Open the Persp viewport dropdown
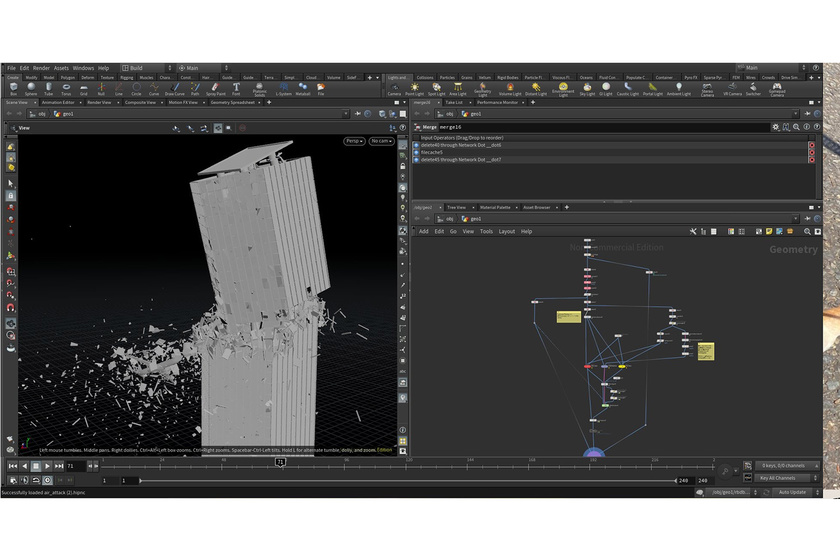The height and width of the screenshot is (560, 840). click(354, 141)
